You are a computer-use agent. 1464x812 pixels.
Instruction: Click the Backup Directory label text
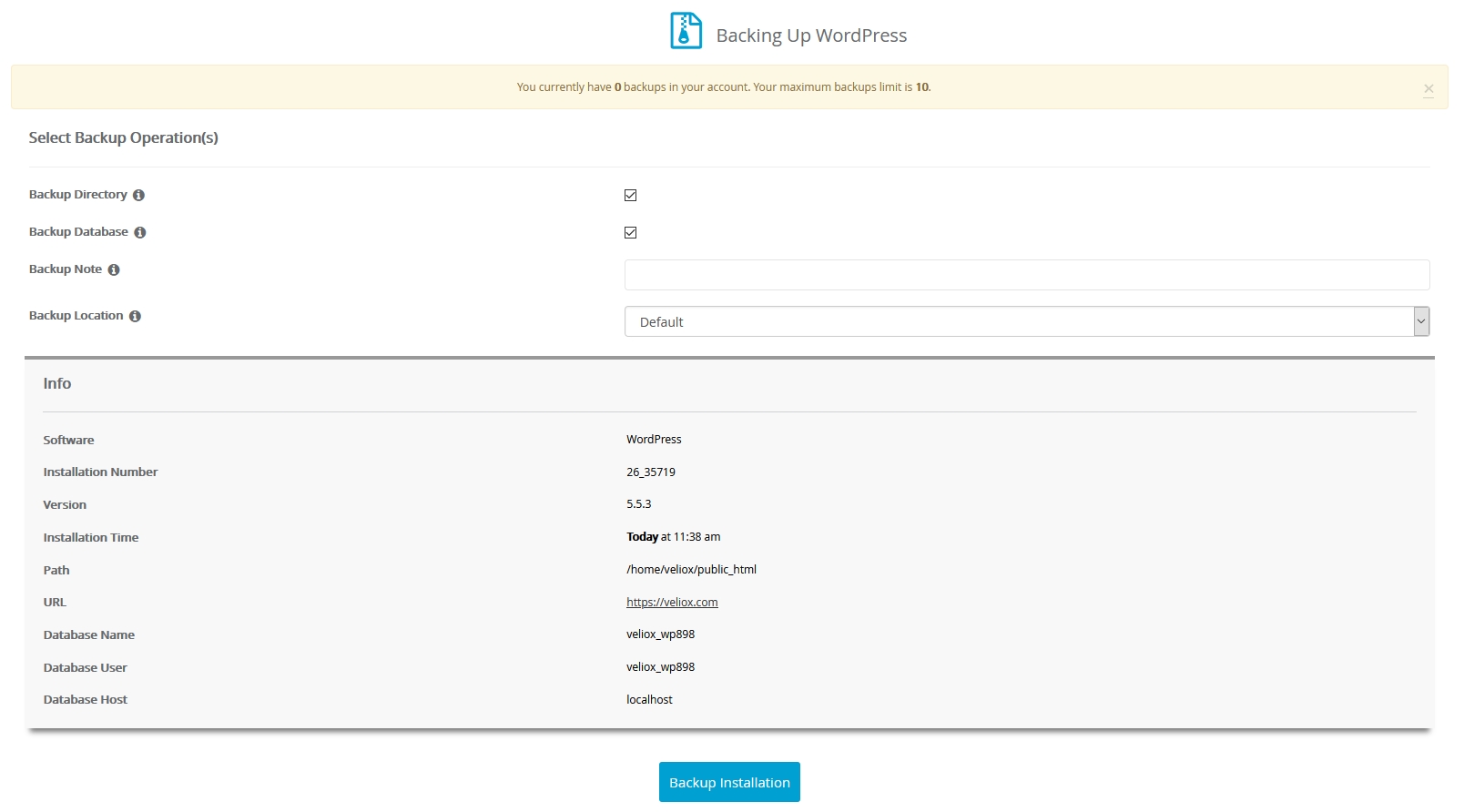(78, 195)
